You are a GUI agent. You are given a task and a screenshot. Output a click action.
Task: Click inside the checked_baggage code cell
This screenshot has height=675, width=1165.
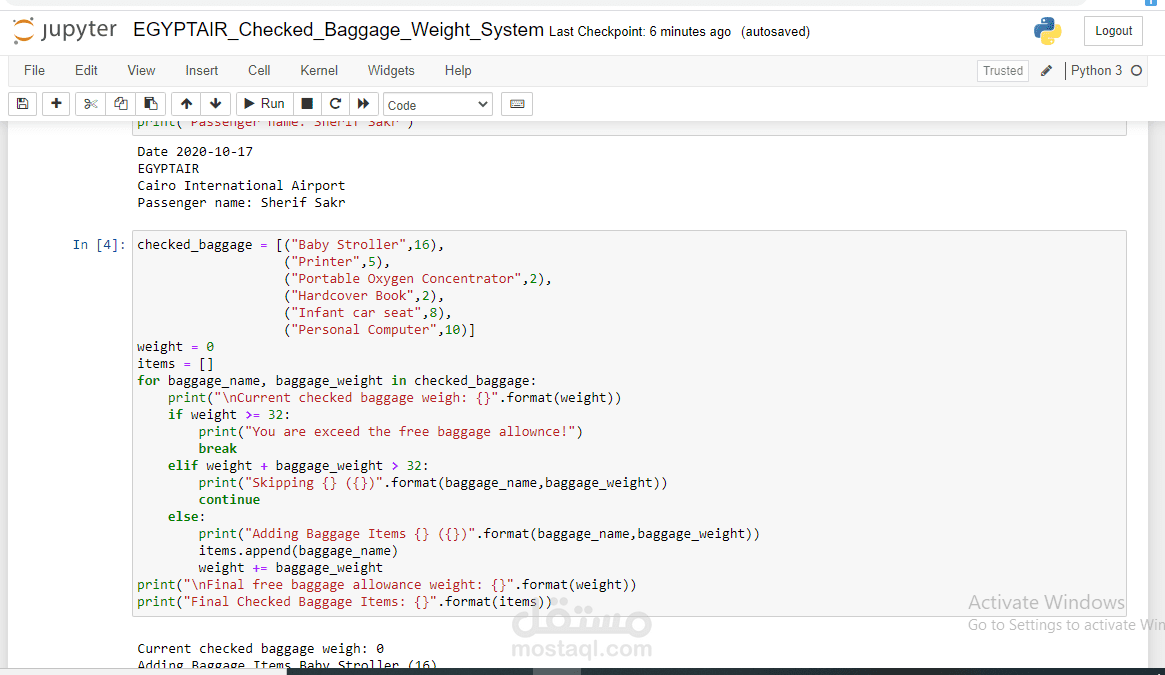point(629,423)
